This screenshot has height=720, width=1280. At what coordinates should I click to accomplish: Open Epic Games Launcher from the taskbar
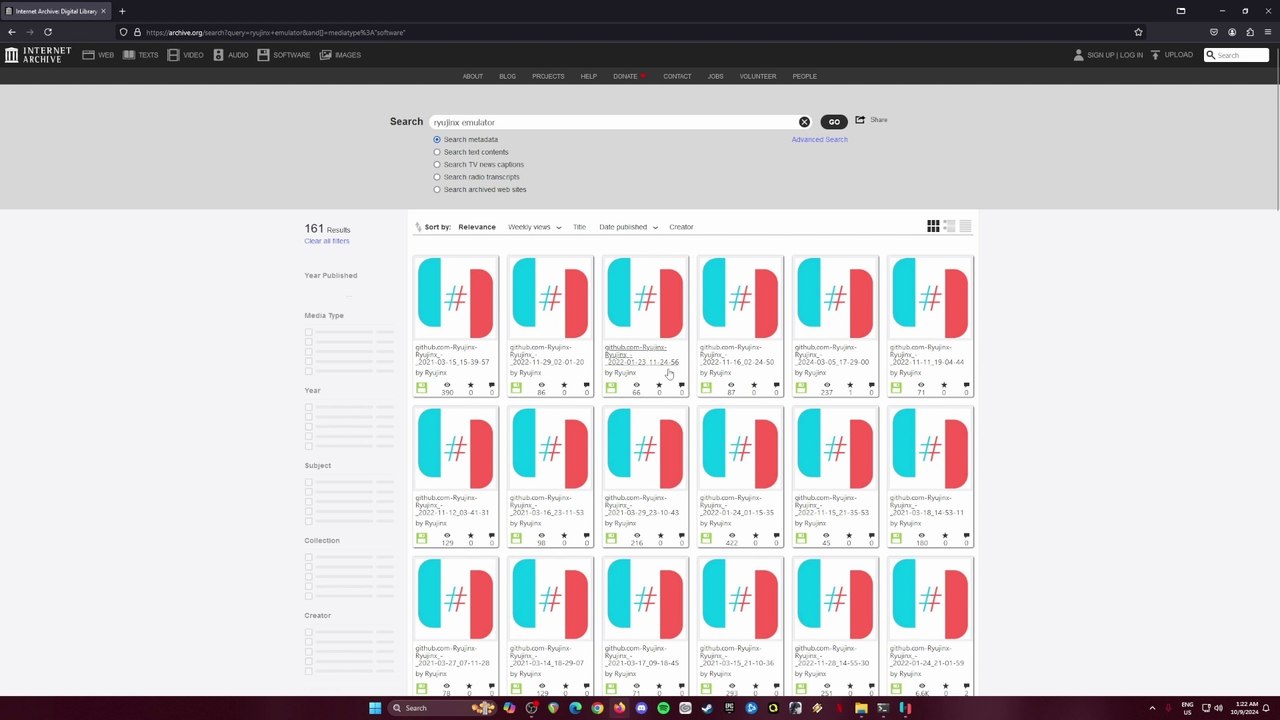click(x=730, y=708)
